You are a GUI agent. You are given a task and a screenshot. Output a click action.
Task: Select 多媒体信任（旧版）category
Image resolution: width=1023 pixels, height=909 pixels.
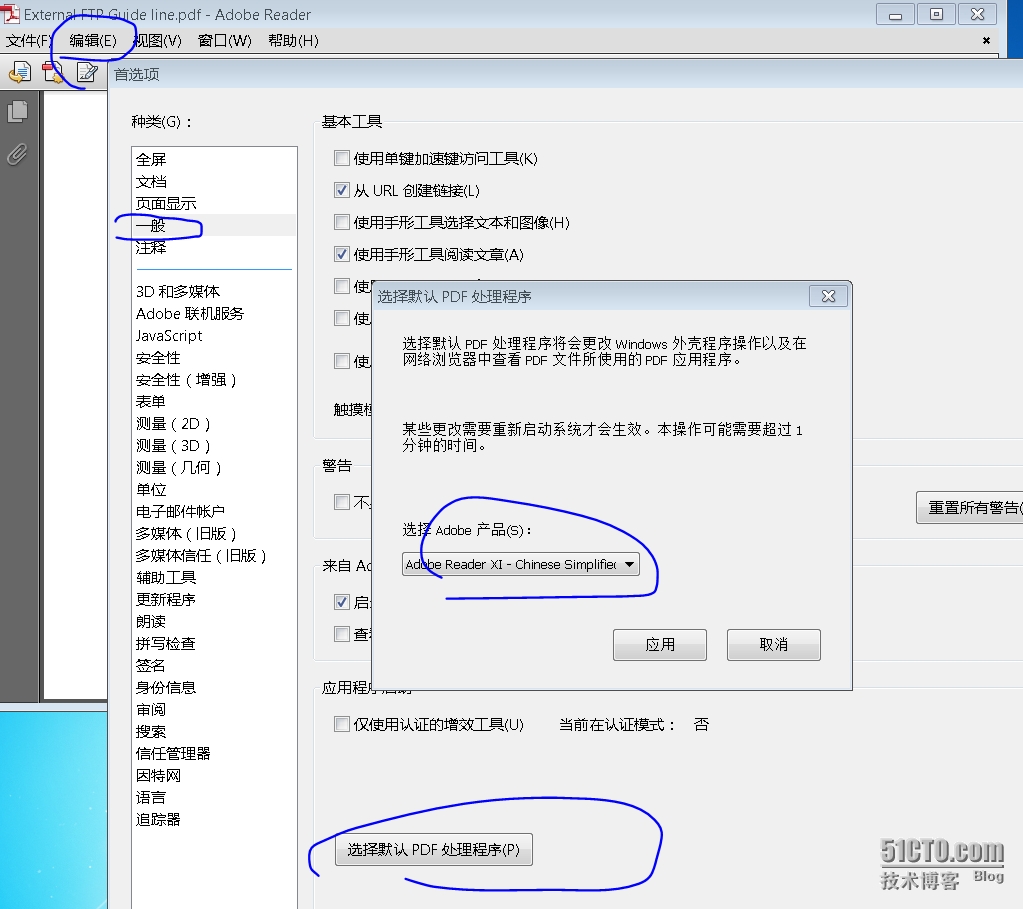coord(201,556)
